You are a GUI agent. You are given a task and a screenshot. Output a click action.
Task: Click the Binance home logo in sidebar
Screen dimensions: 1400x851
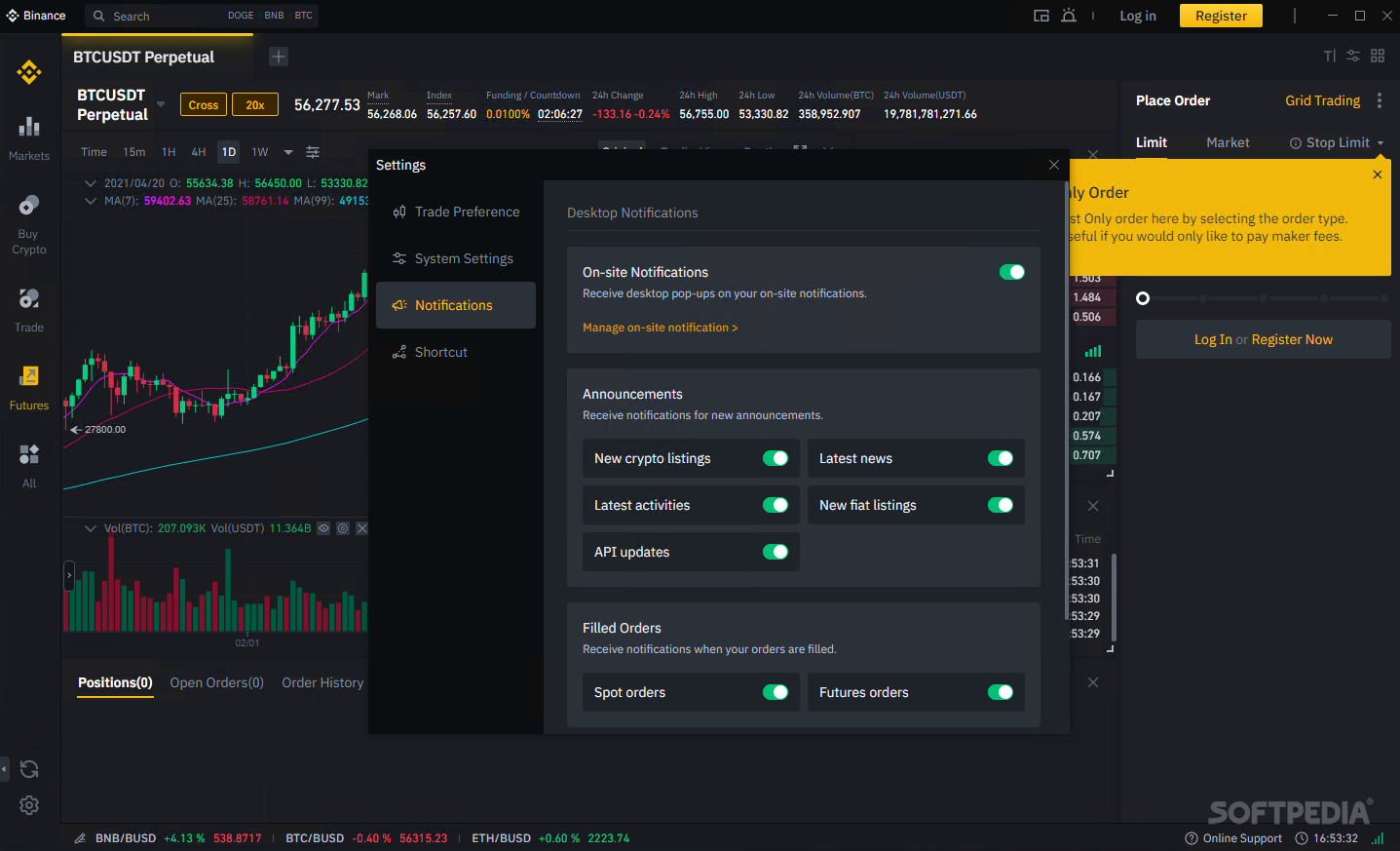tap(29, 72)
